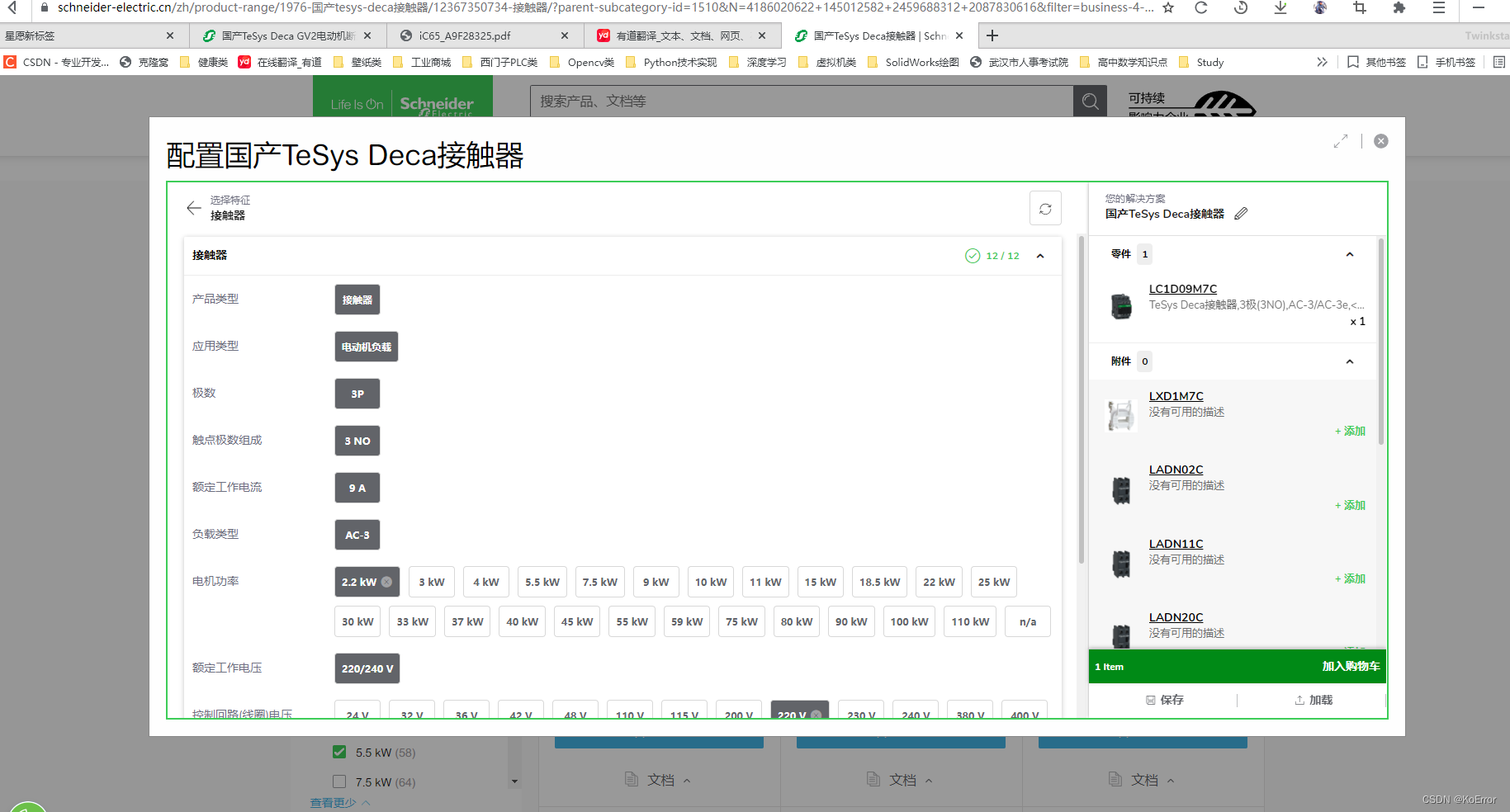Click the browser address bar URL
Screen dimensions: 1510x812
coord(605,7)
